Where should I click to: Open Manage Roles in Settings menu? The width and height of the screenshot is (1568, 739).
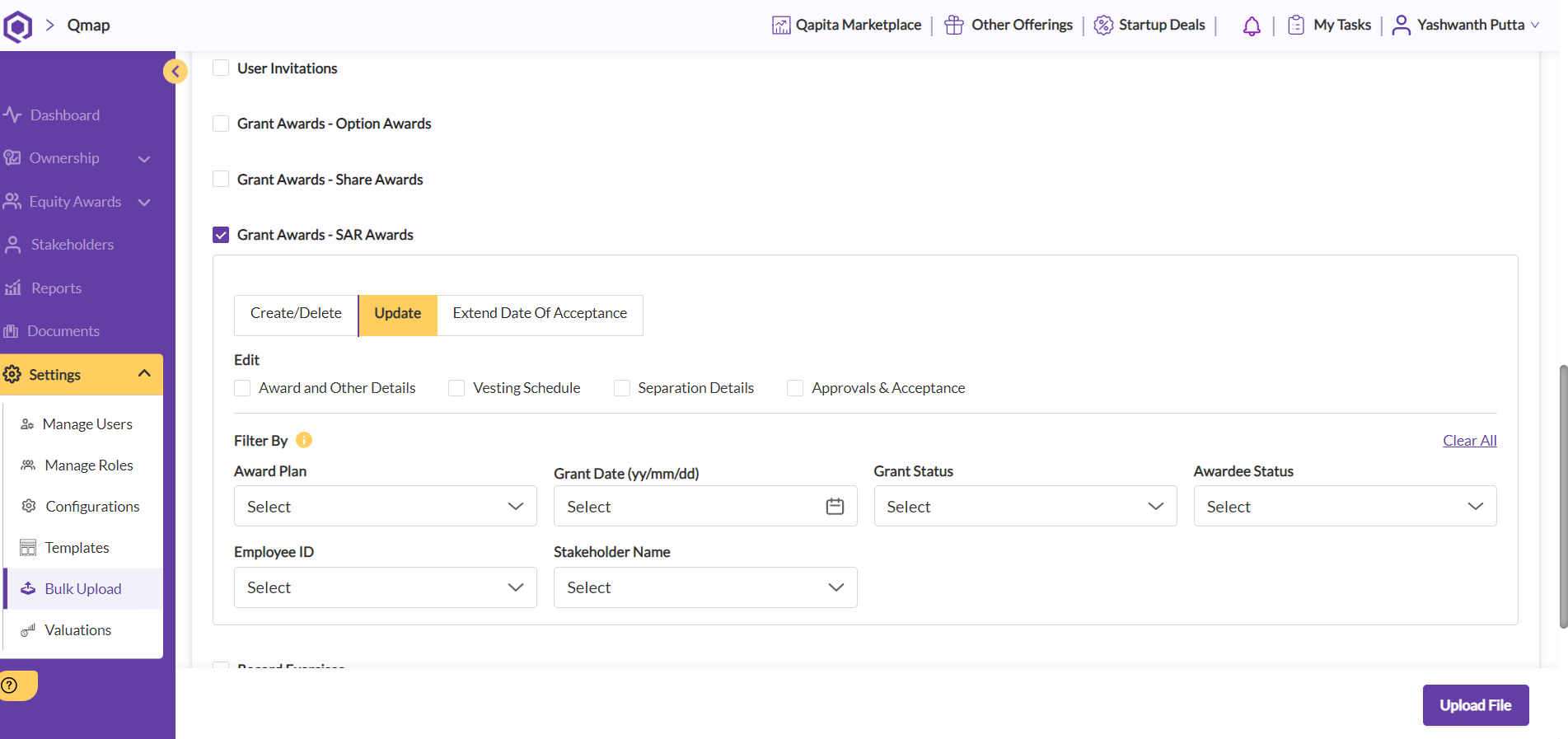click(89, 465)
